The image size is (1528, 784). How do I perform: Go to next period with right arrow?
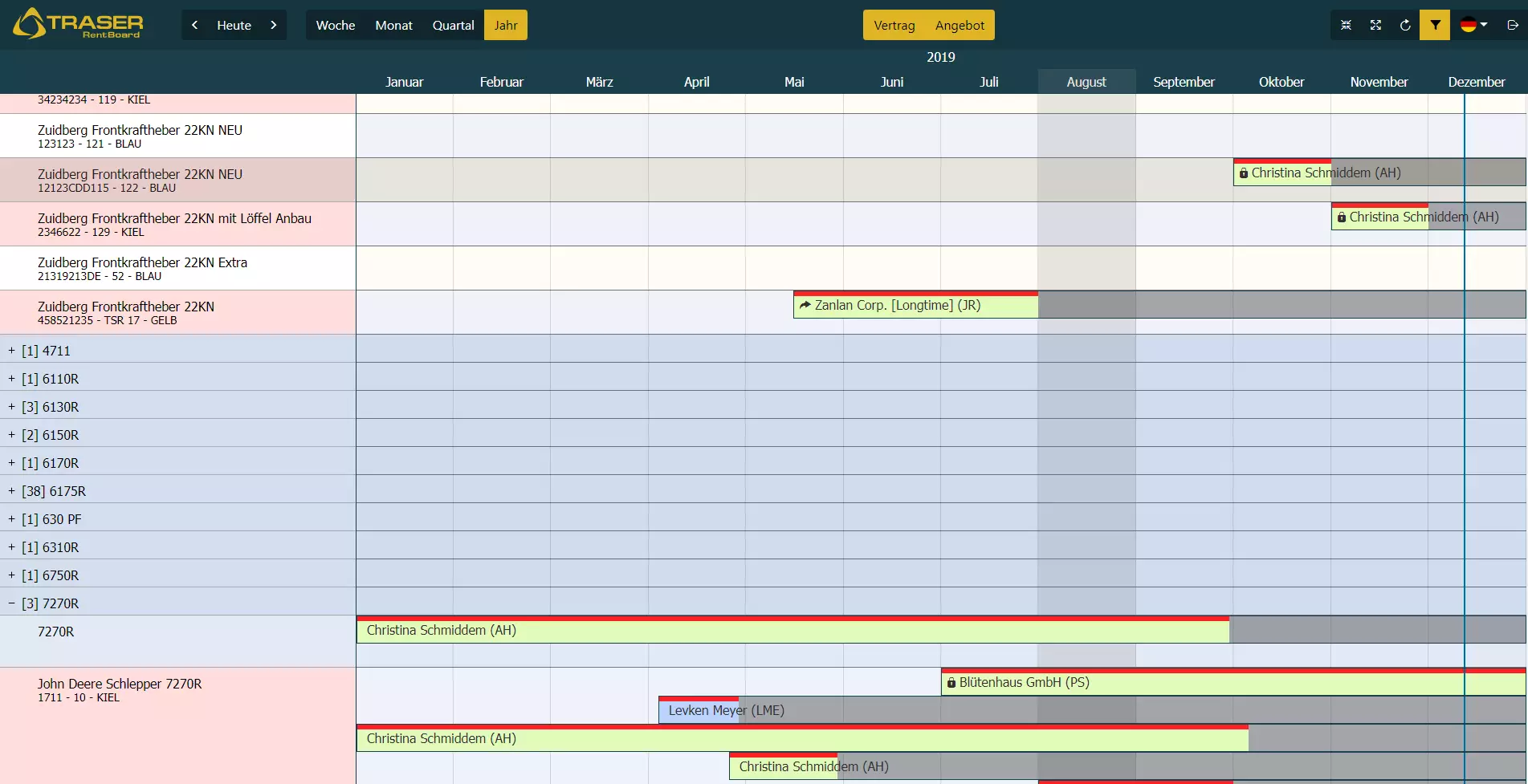point(273,25)
